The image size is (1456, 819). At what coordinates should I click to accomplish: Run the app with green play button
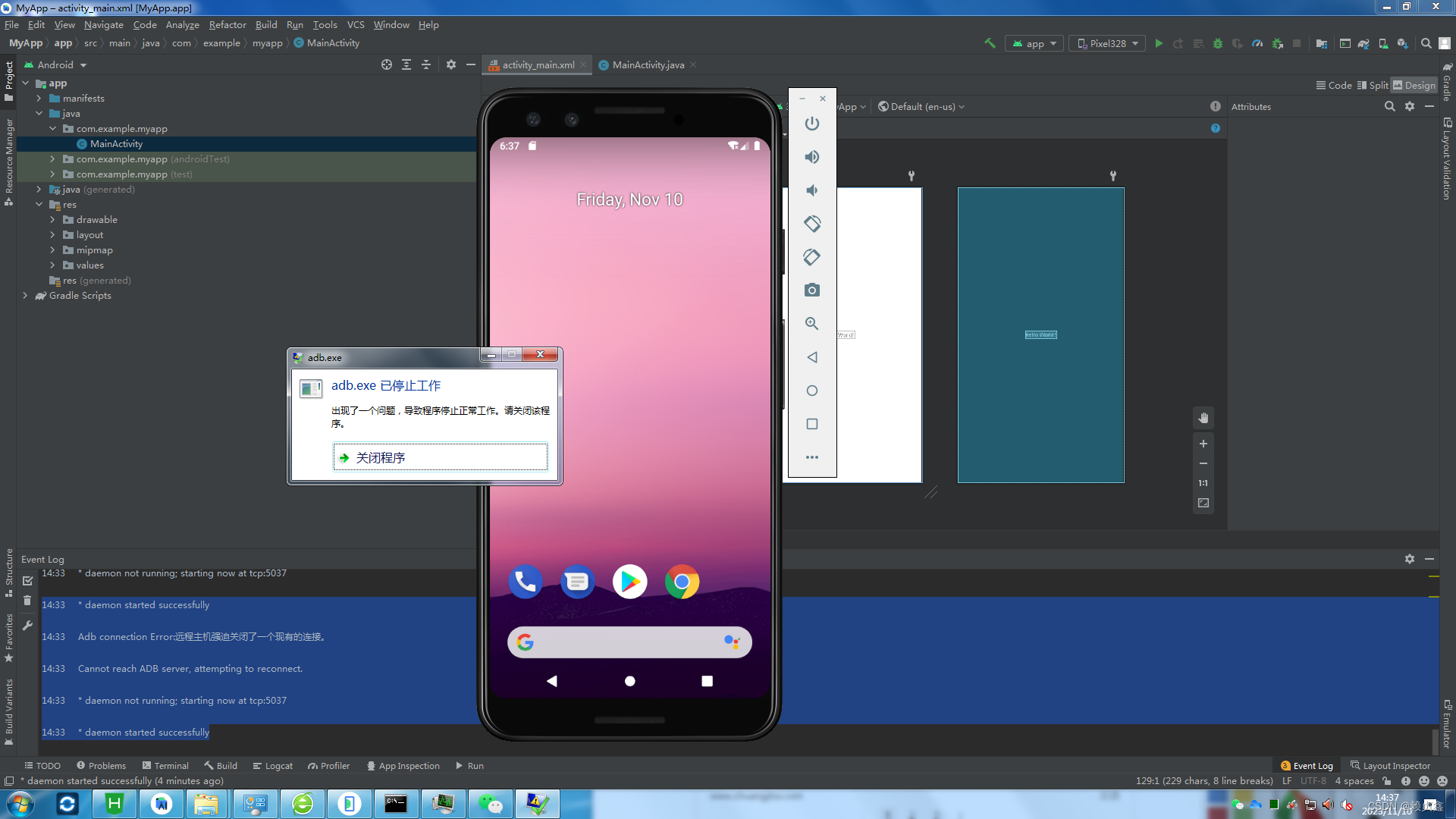(x=1159, y=43)
